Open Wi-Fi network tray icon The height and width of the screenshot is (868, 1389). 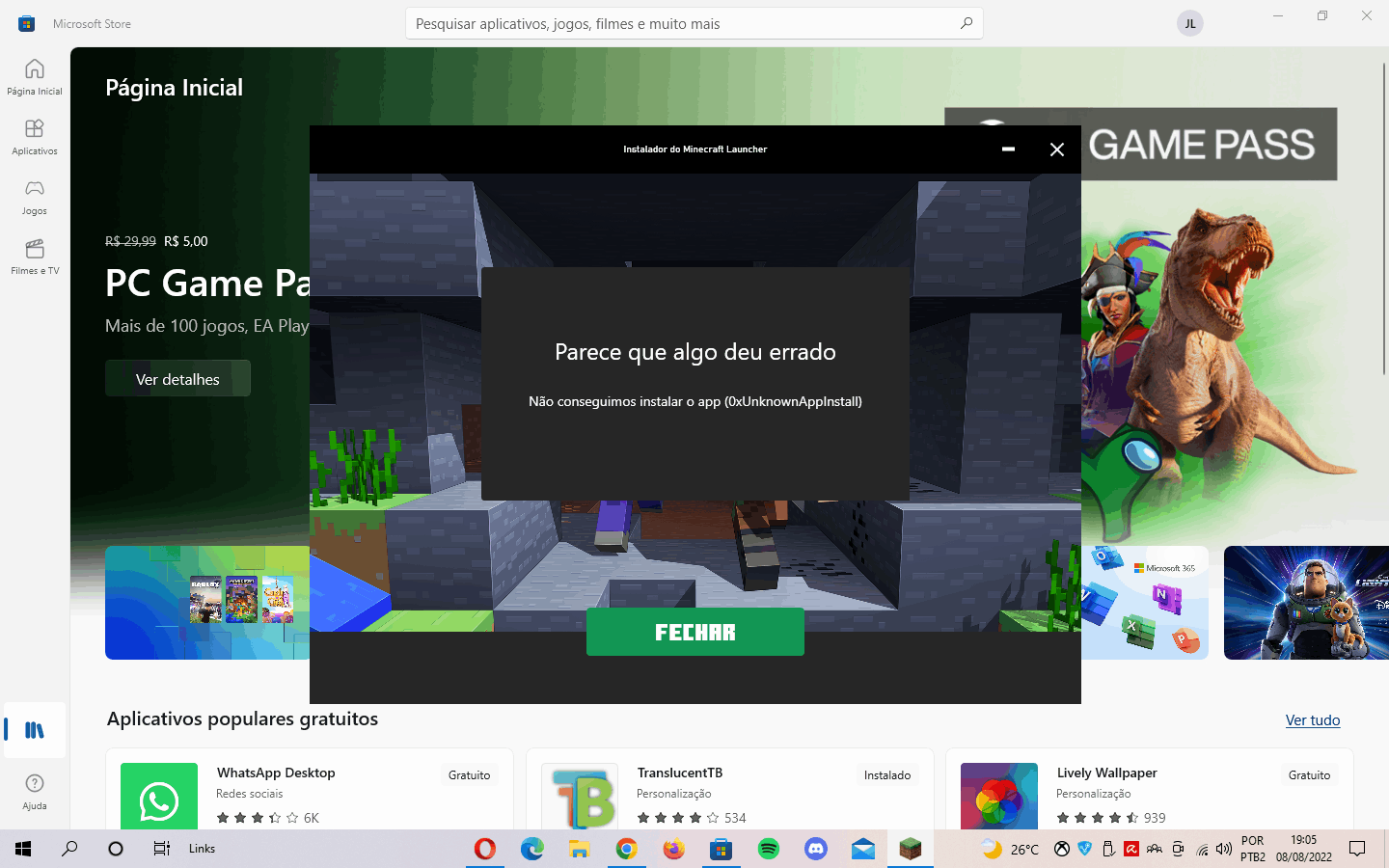coord(1202,849)
